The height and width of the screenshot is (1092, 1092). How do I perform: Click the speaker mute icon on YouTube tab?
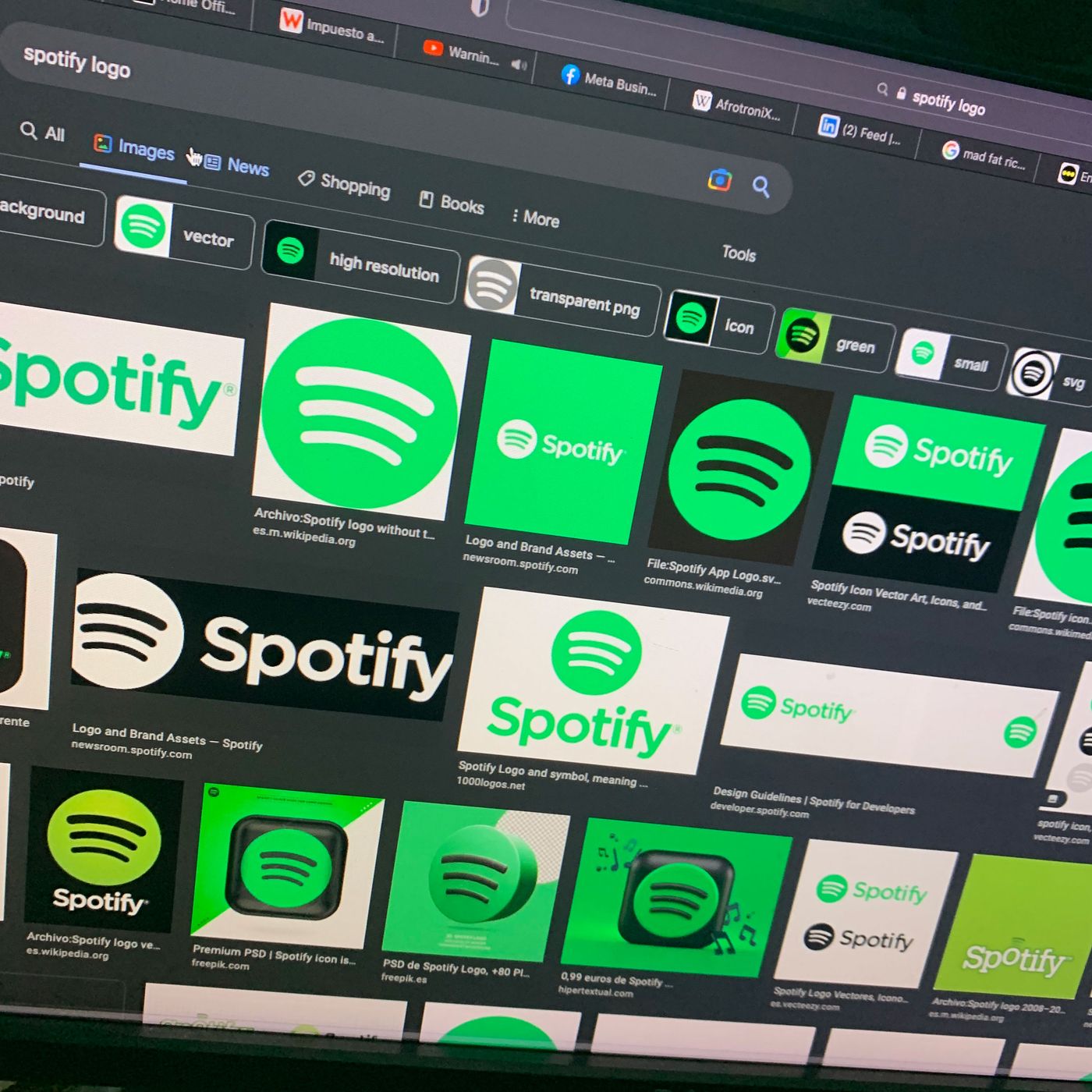pyautogui.click(x=519, y=65)
